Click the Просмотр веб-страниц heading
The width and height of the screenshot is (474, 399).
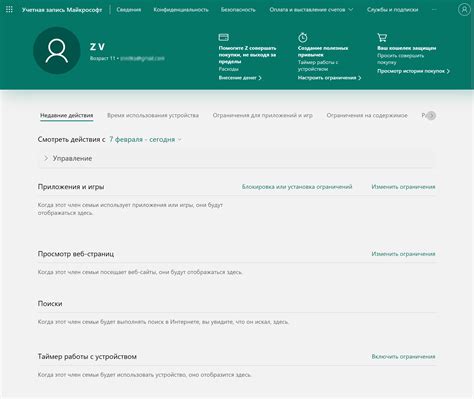pyautogui.click(x=76, y=254)
